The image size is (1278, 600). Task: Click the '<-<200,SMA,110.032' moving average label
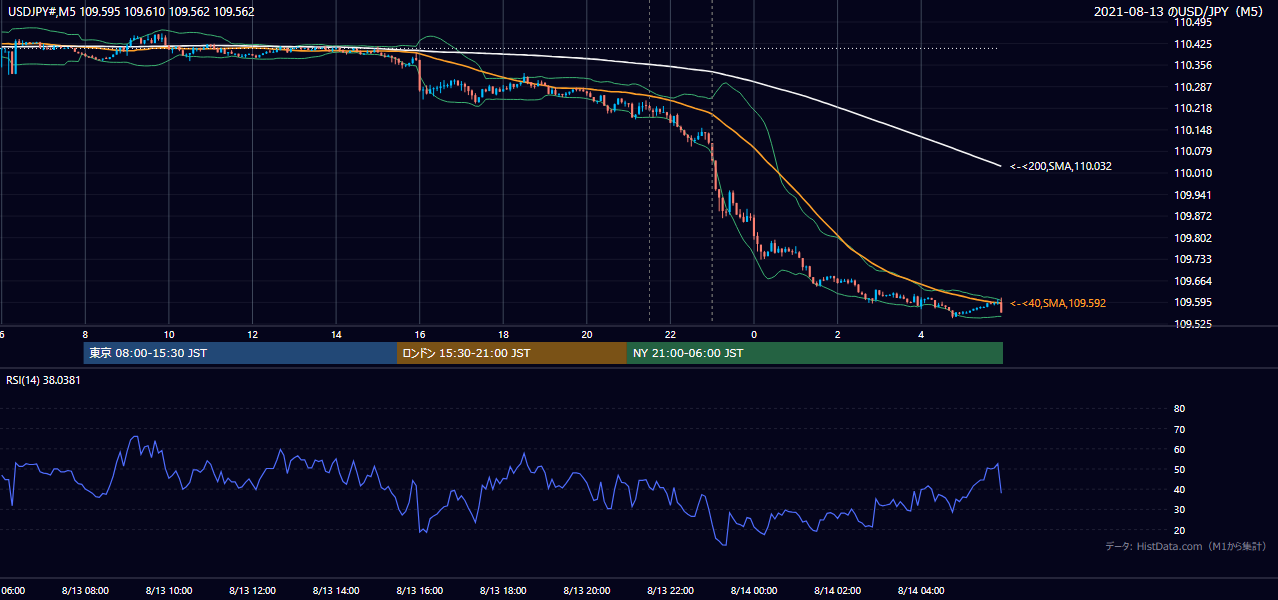[1060, 167]
